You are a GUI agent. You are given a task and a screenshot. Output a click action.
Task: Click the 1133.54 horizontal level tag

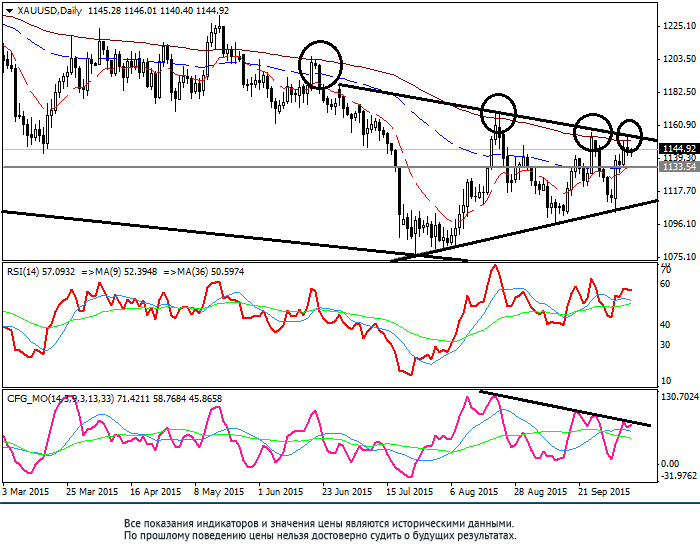679,167
